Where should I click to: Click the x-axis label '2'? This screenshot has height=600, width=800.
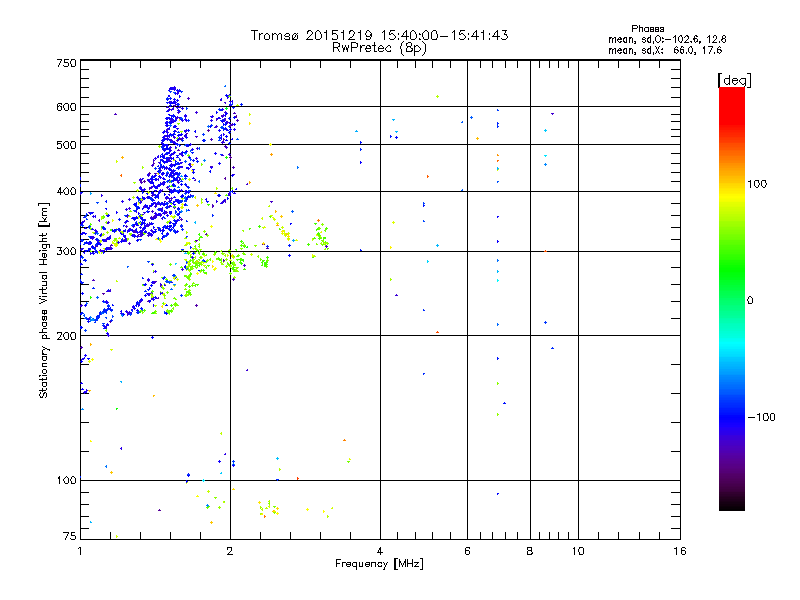[230, 551]
